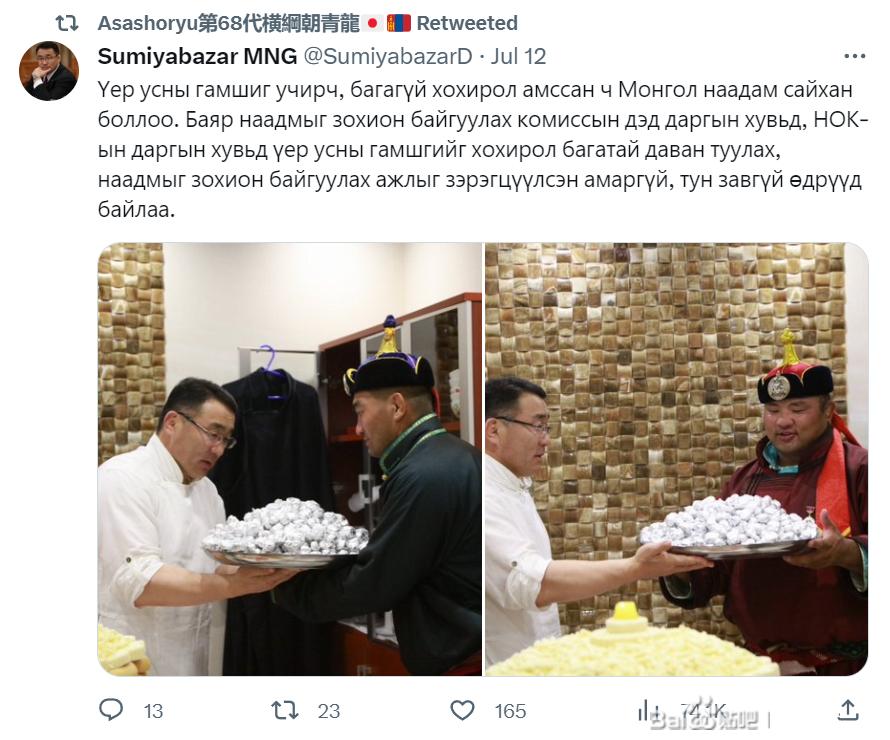Click the Sumiyabazar MNG display name

[198, 56]
